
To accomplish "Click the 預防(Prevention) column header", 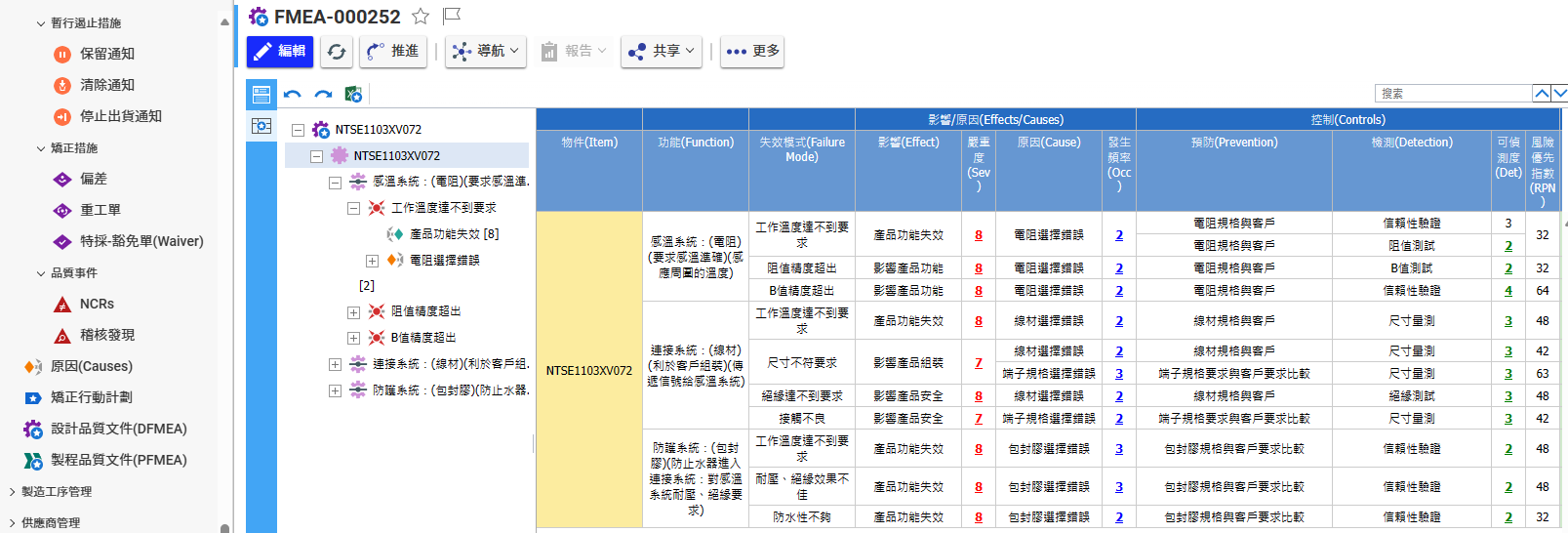I will 1234,171.
